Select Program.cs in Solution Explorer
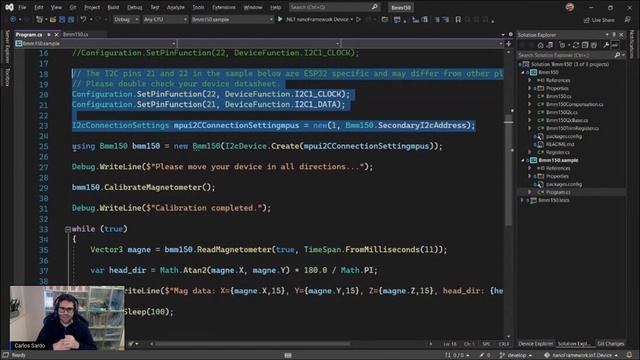This screenshot has width=640, height=360. (558, 192)
